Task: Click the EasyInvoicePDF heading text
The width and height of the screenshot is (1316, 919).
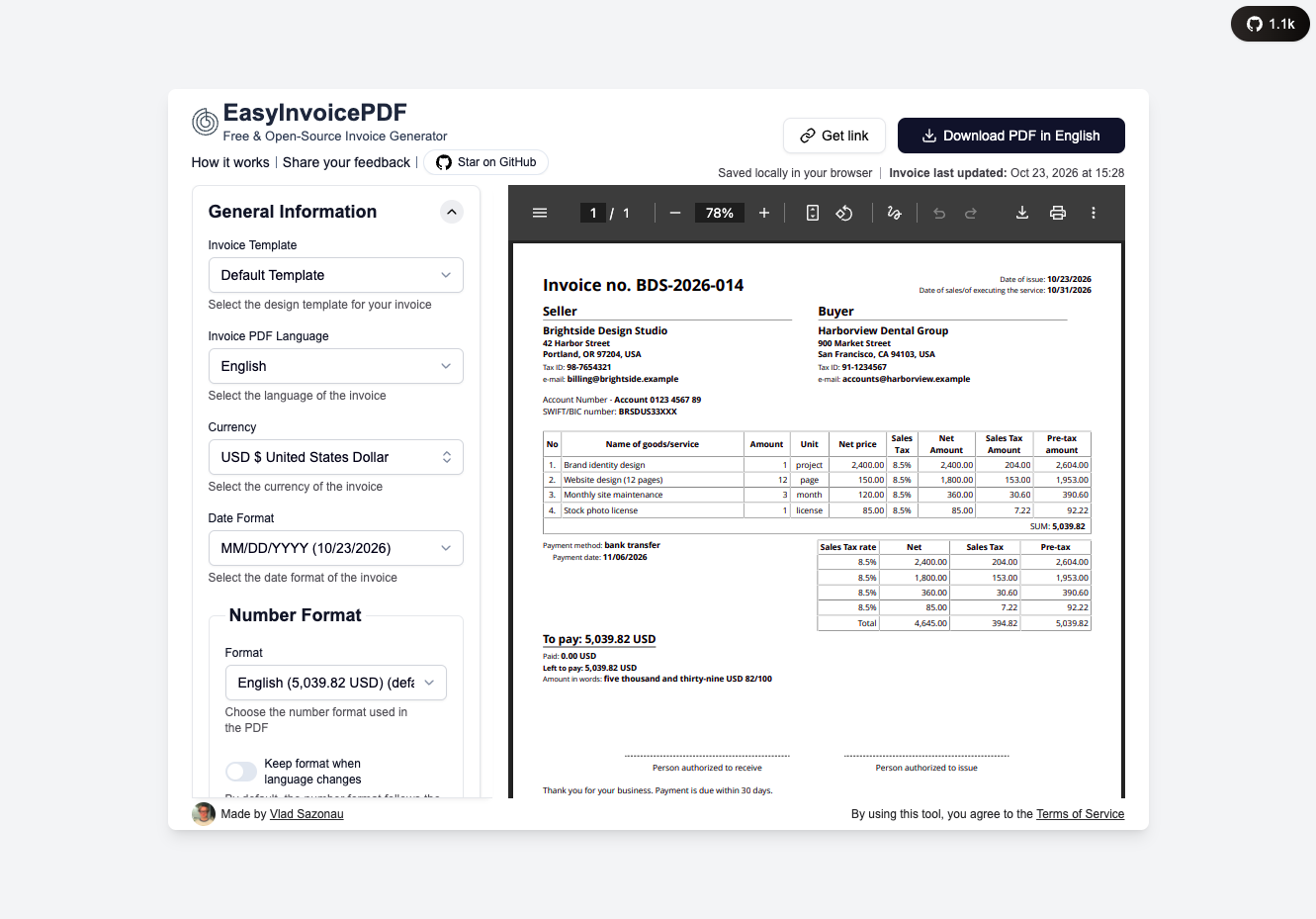Action: 315,113
